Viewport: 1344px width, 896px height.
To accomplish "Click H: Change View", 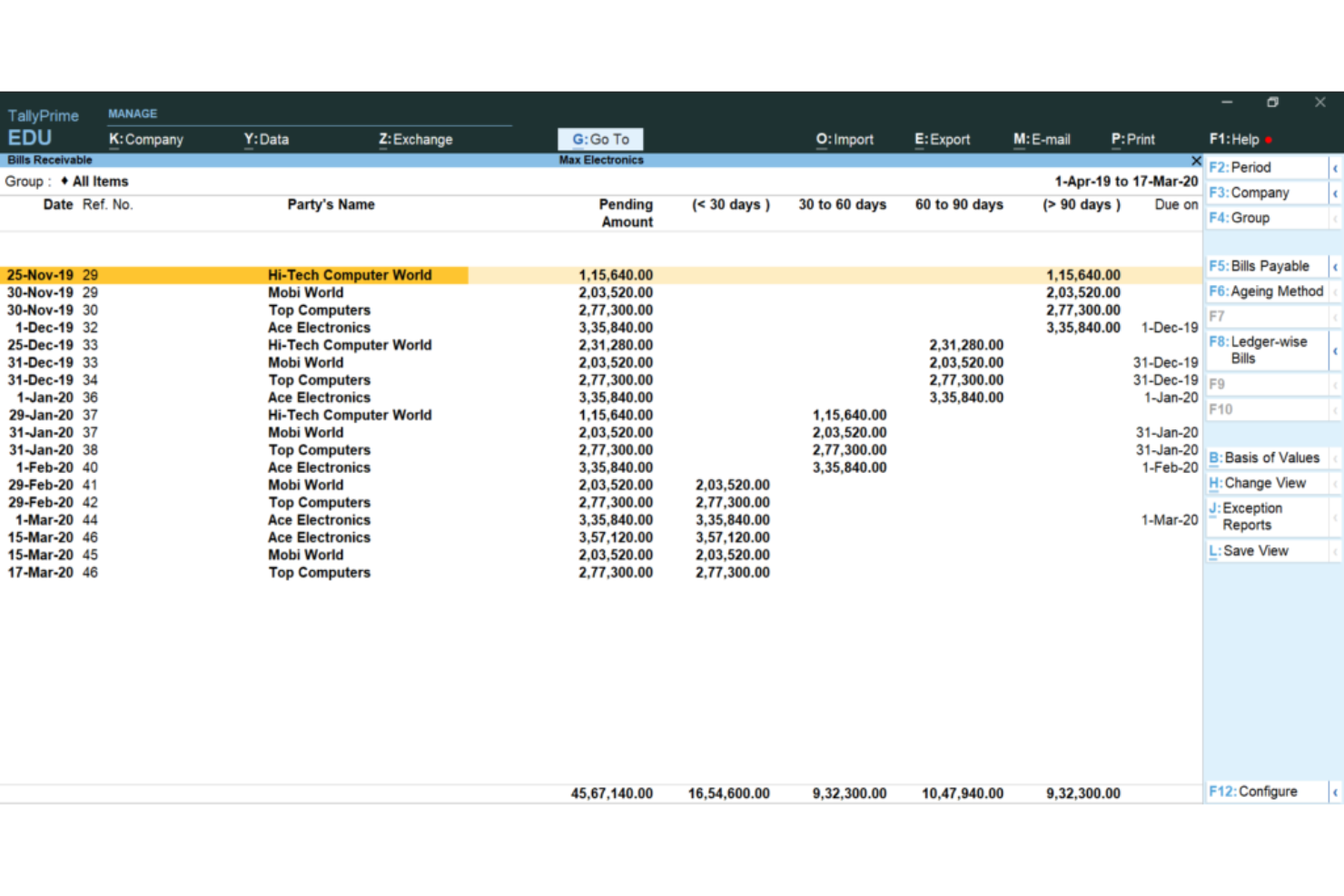I will pyautogui.click(x=1267, y=483).
